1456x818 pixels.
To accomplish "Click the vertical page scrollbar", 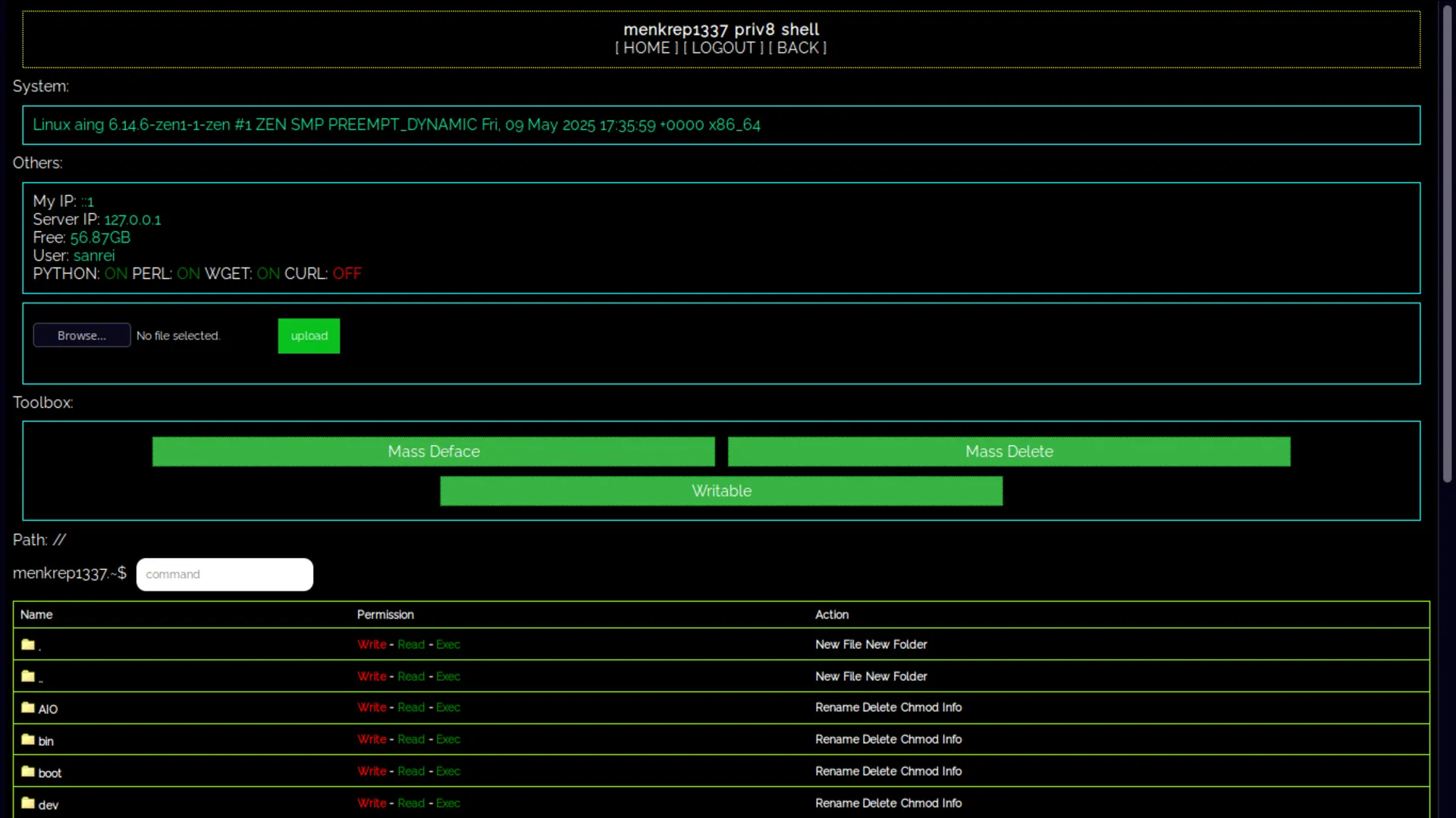I will (x=1447, y=243).
